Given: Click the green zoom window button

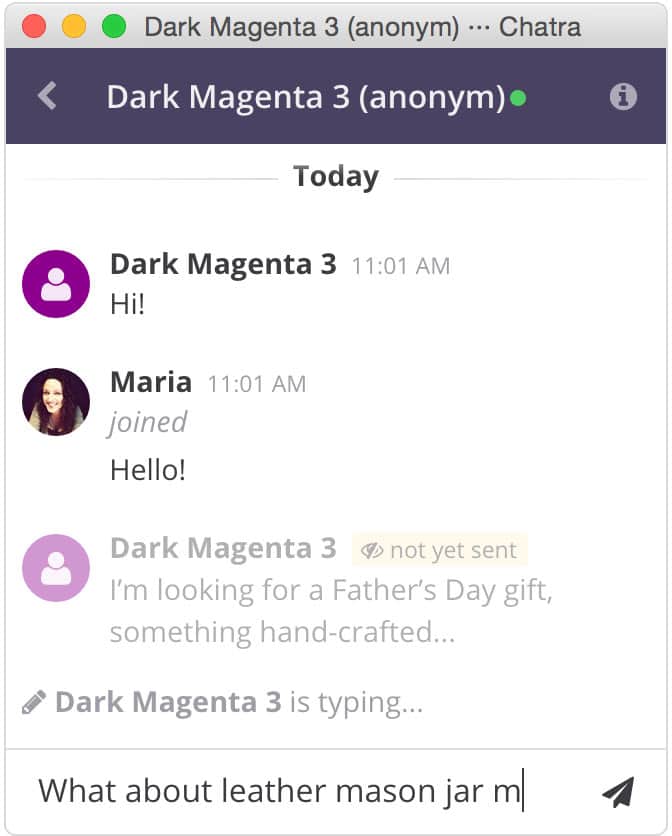Looking at the screenshot, I should click(x=114, y=26).
